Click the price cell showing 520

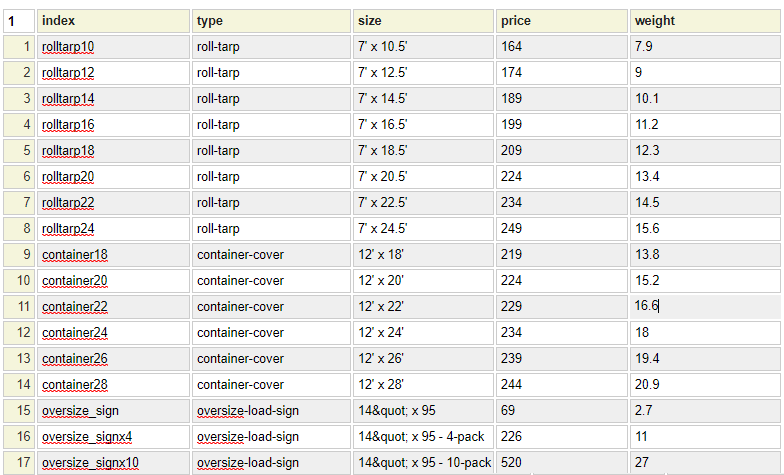[x=560, y=462]
